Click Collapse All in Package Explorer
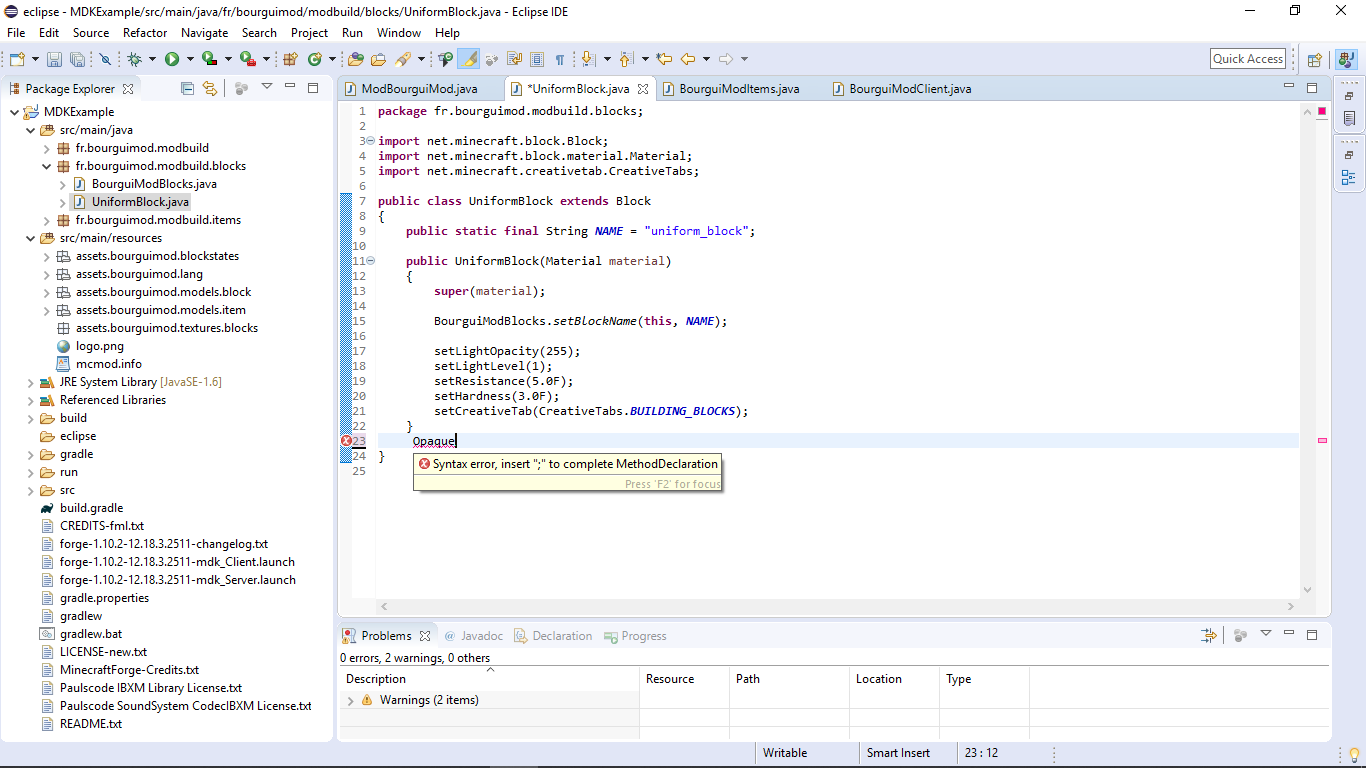The image size is (1366, 768). click(187, 88)
